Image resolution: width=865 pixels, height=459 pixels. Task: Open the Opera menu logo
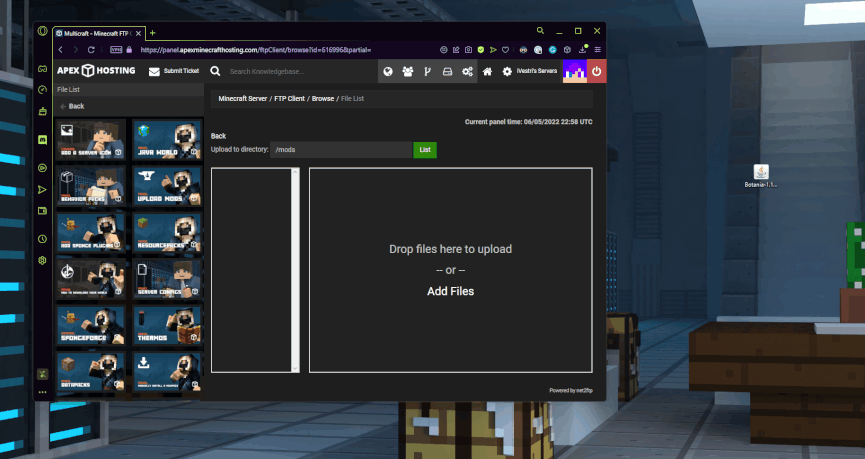pos(42,31)
